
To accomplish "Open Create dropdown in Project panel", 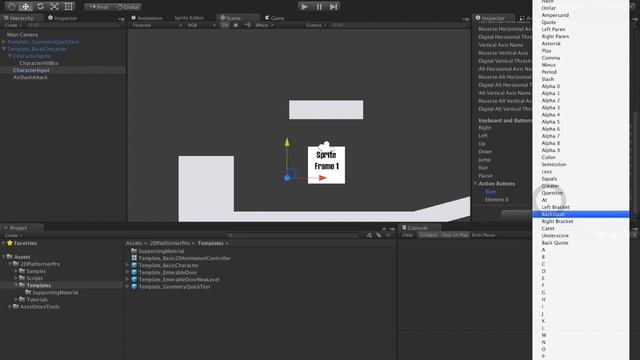I will [13, 235].
